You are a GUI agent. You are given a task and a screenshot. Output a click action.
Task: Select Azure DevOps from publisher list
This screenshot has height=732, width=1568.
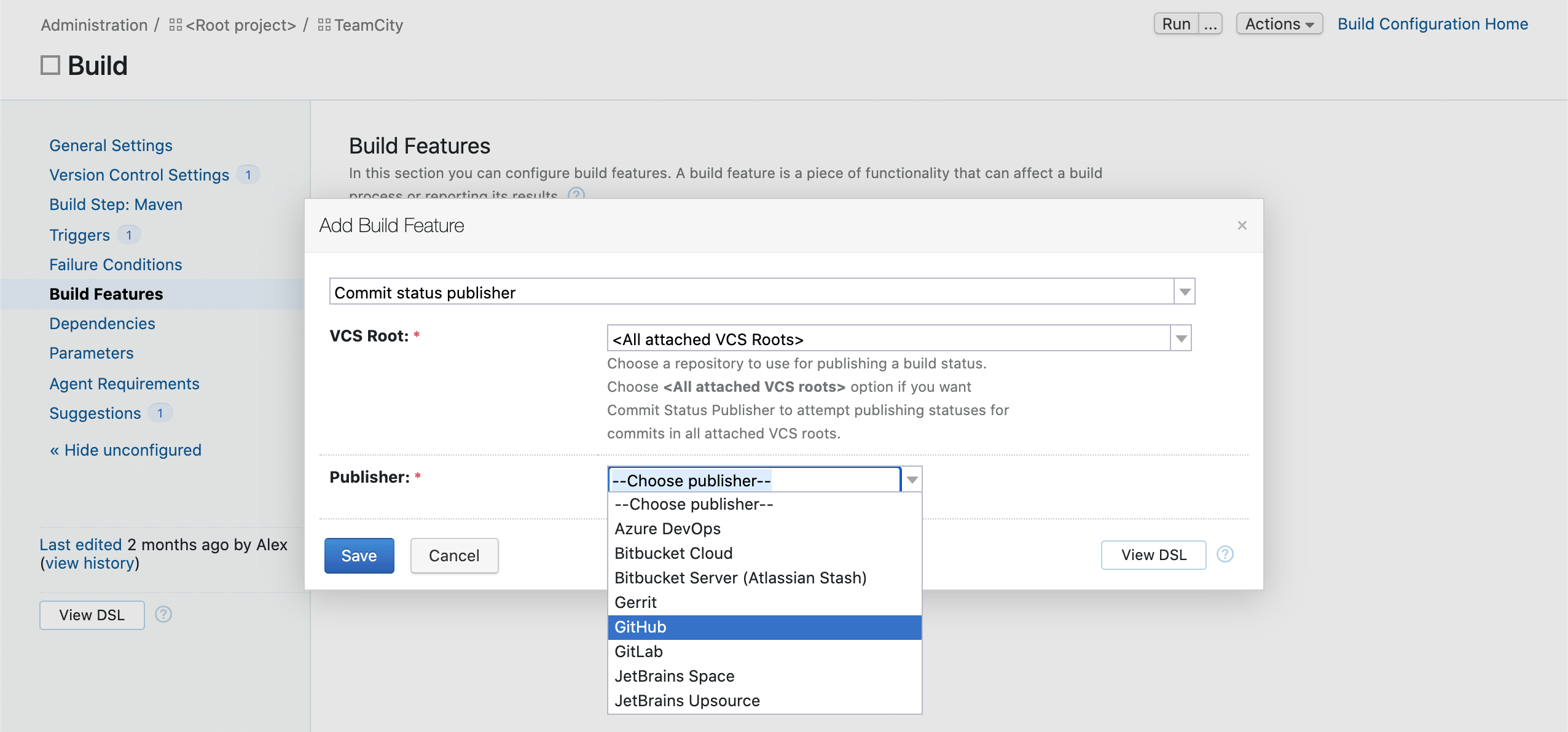(668, 528)
